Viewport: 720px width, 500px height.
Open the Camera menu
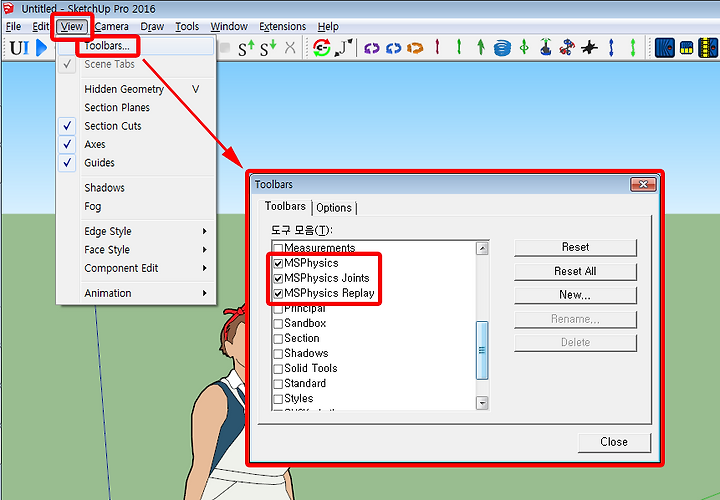pos(112,27)
